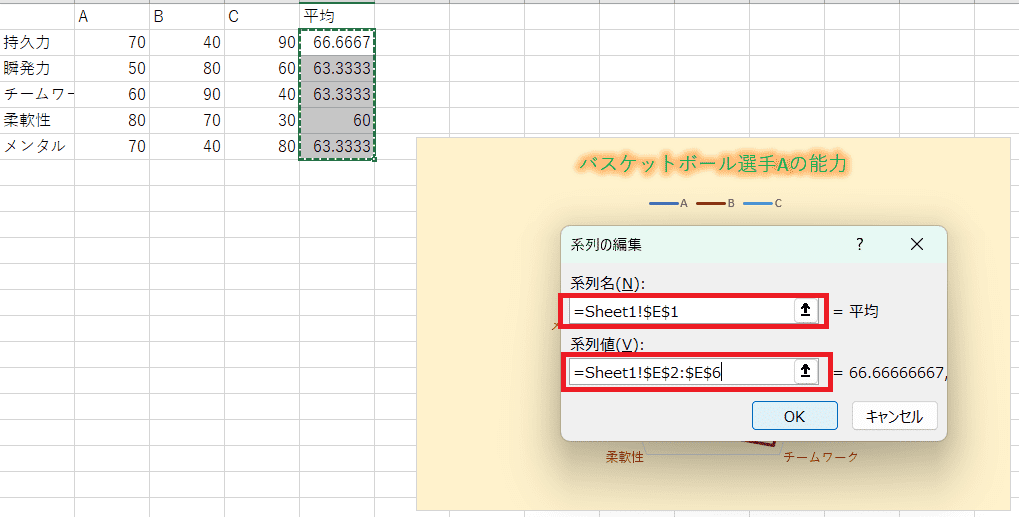Image resolution: width=1019 pixels, height=517 pixels.
Task: Click the キャンセル button
Action: [894, 416]
